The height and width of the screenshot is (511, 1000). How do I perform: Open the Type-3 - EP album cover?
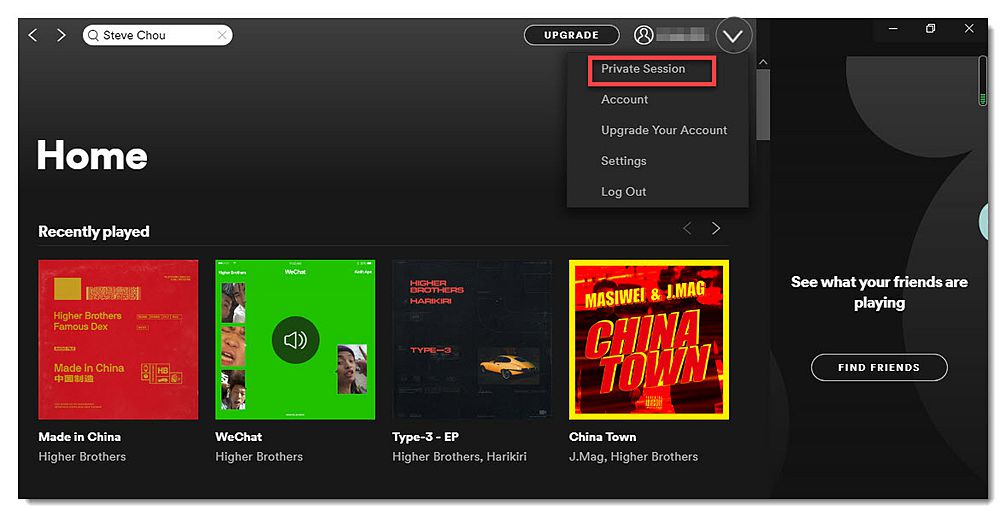472,339
